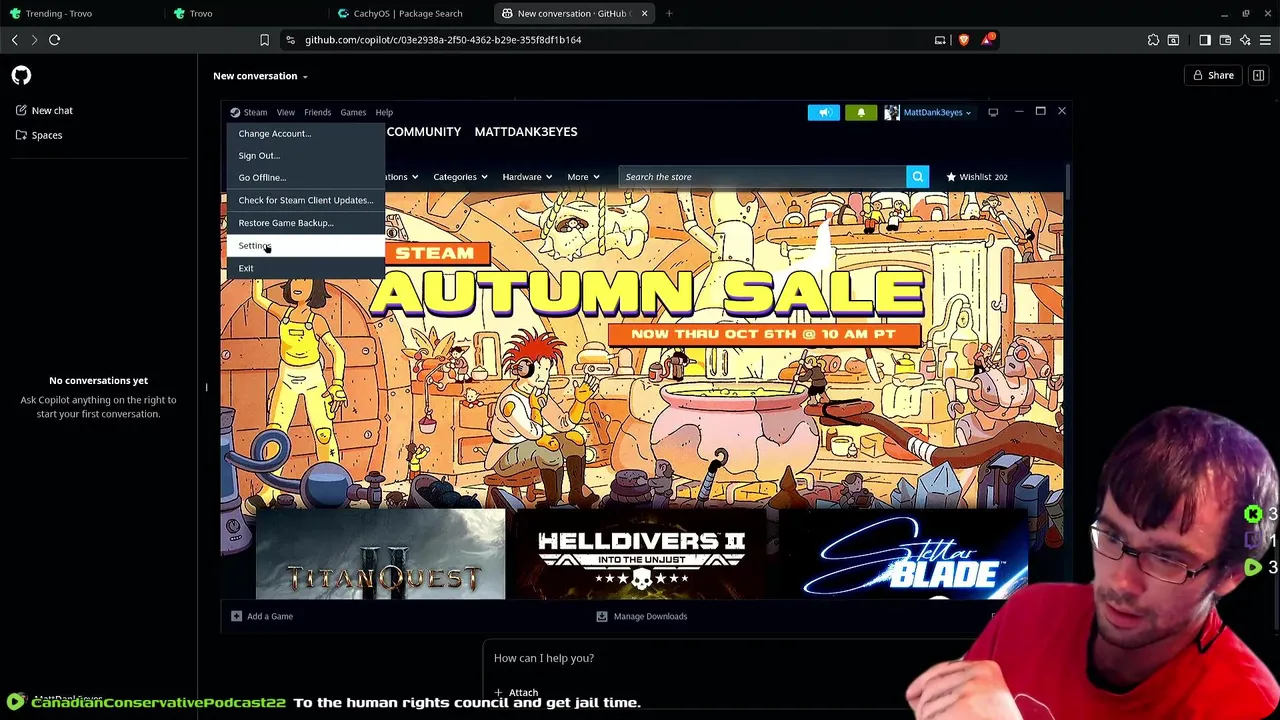Open GitHub home via the Octocat logo

(21, 75)
